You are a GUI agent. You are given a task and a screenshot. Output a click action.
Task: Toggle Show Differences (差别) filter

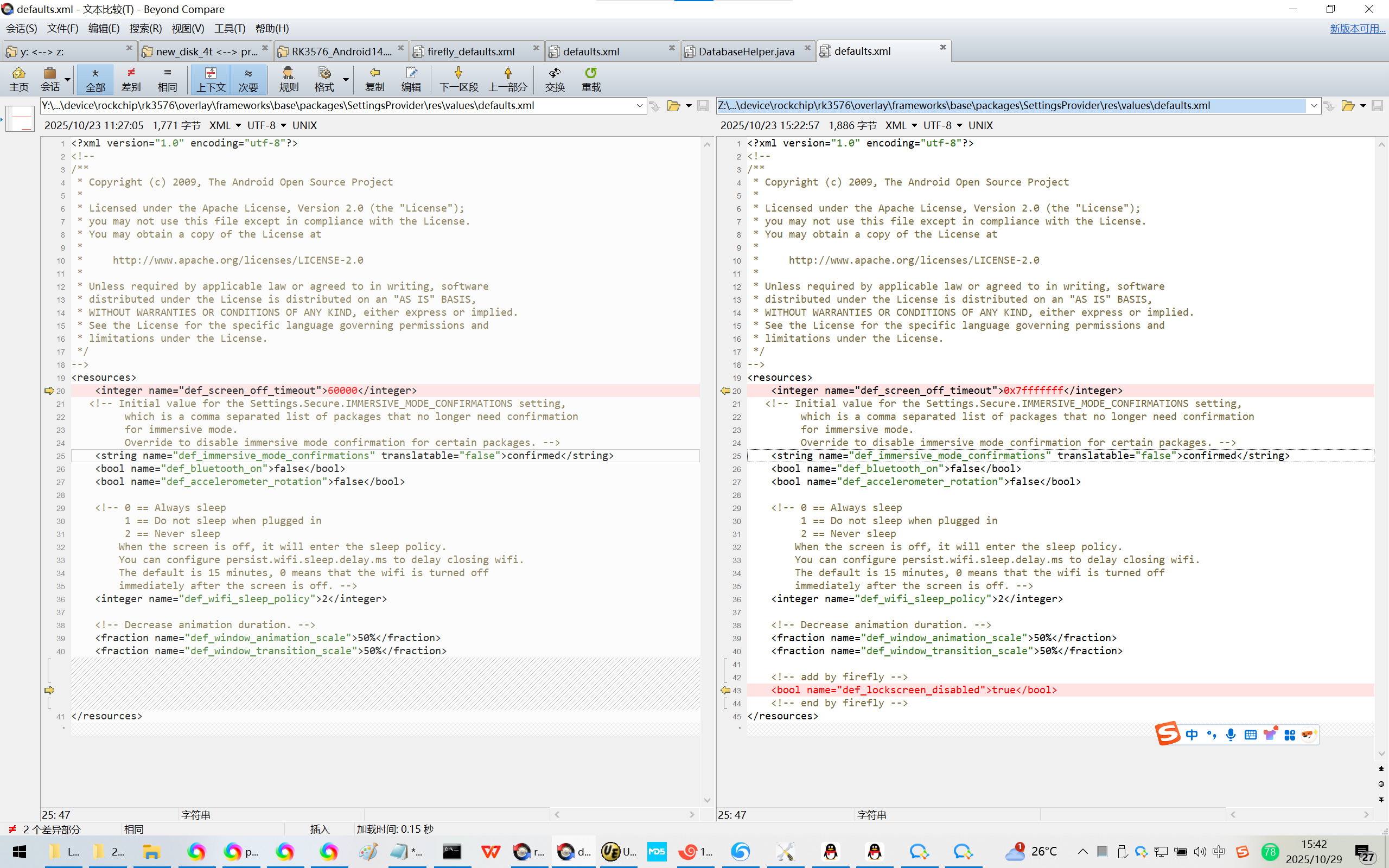[x=131, y=79]
